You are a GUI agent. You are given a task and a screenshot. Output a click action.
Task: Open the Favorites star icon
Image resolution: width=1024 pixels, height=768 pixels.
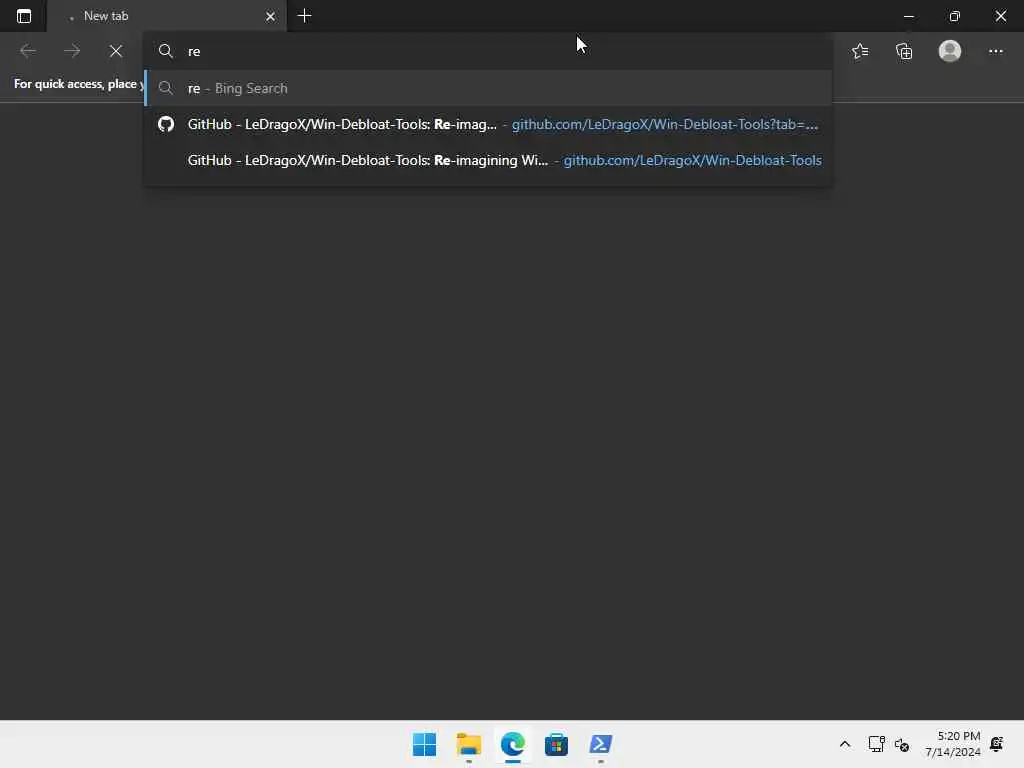(860, 51)
